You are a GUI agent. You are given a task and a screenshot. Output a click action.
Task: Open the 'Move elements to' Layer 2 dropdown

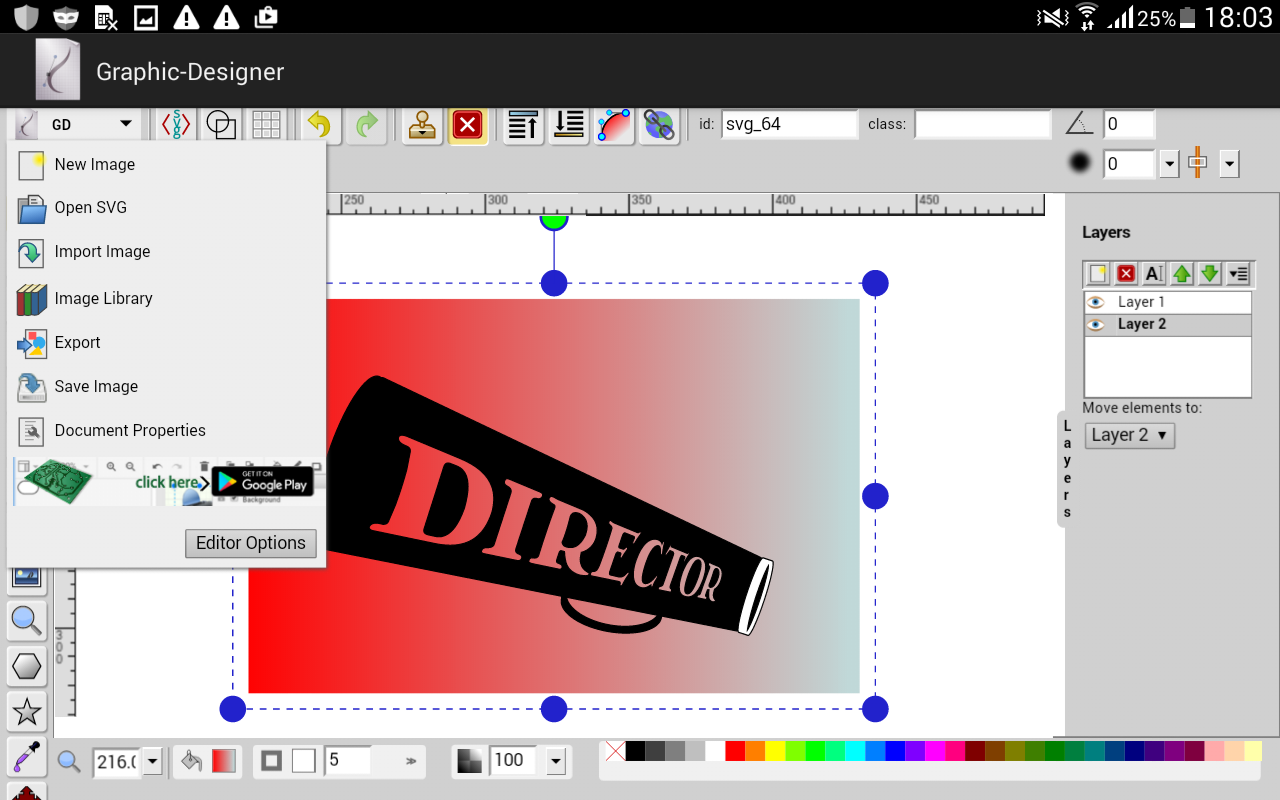point(1129,435)
